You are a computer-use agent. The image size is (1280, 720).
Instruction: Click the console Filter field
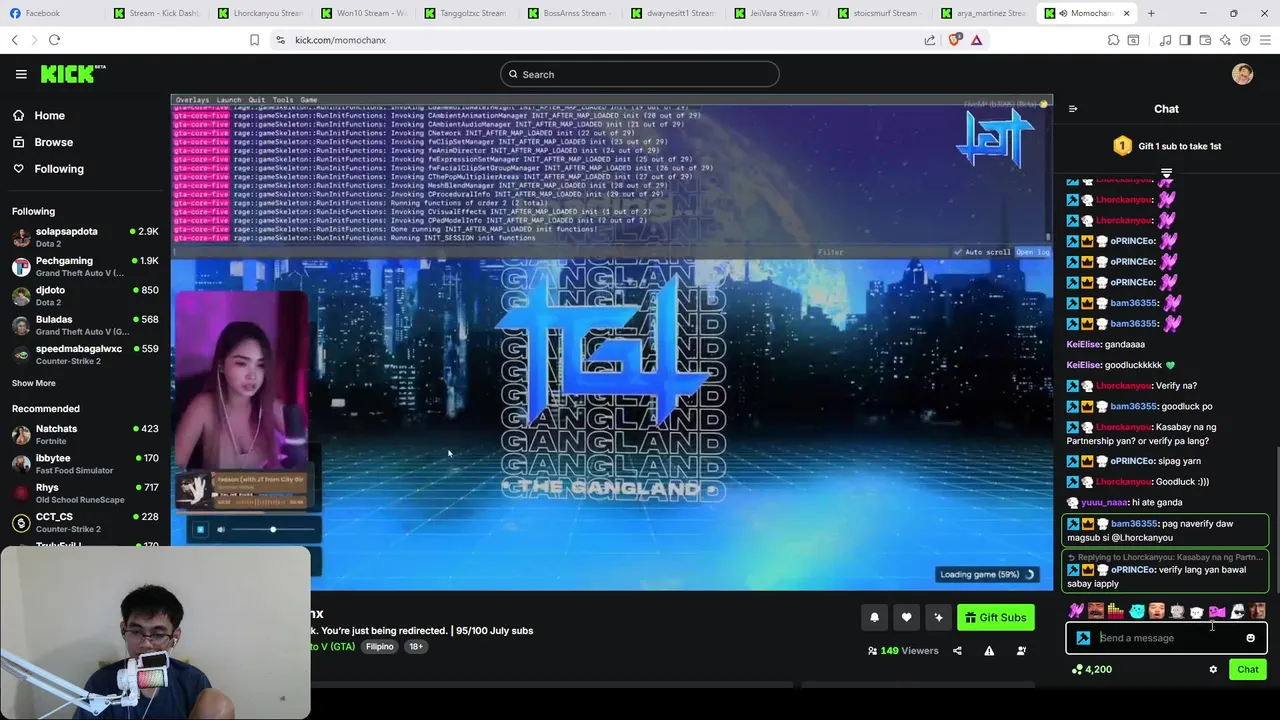click(x=880, y=252)
